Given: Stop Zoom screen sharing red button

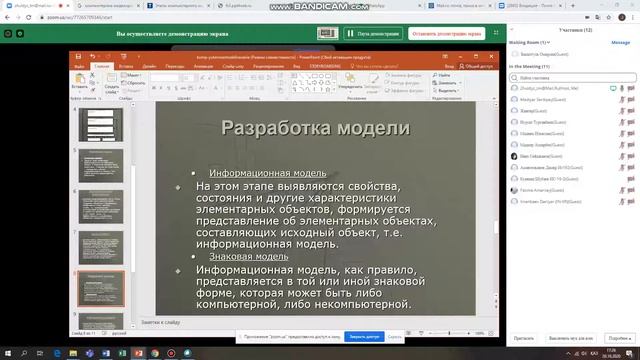Looking at the screenshot, I should coord(447,33).
